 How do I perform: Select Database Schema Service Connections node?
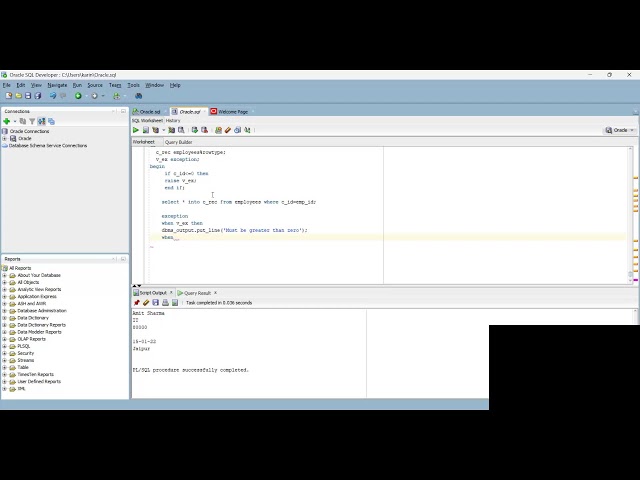click(x=48, y=146)
